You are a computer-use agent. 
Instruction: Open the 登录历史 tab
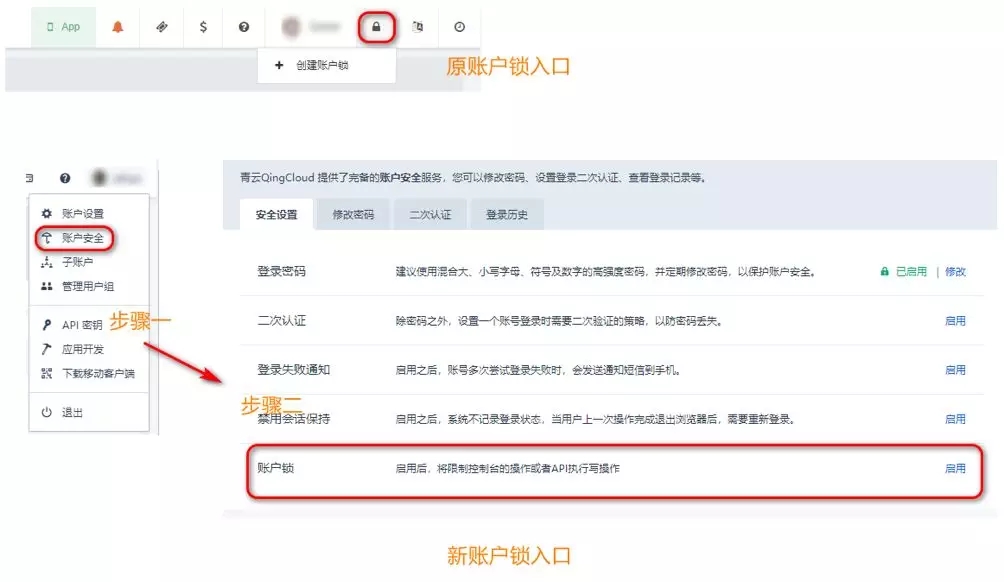tap(506, 215)
